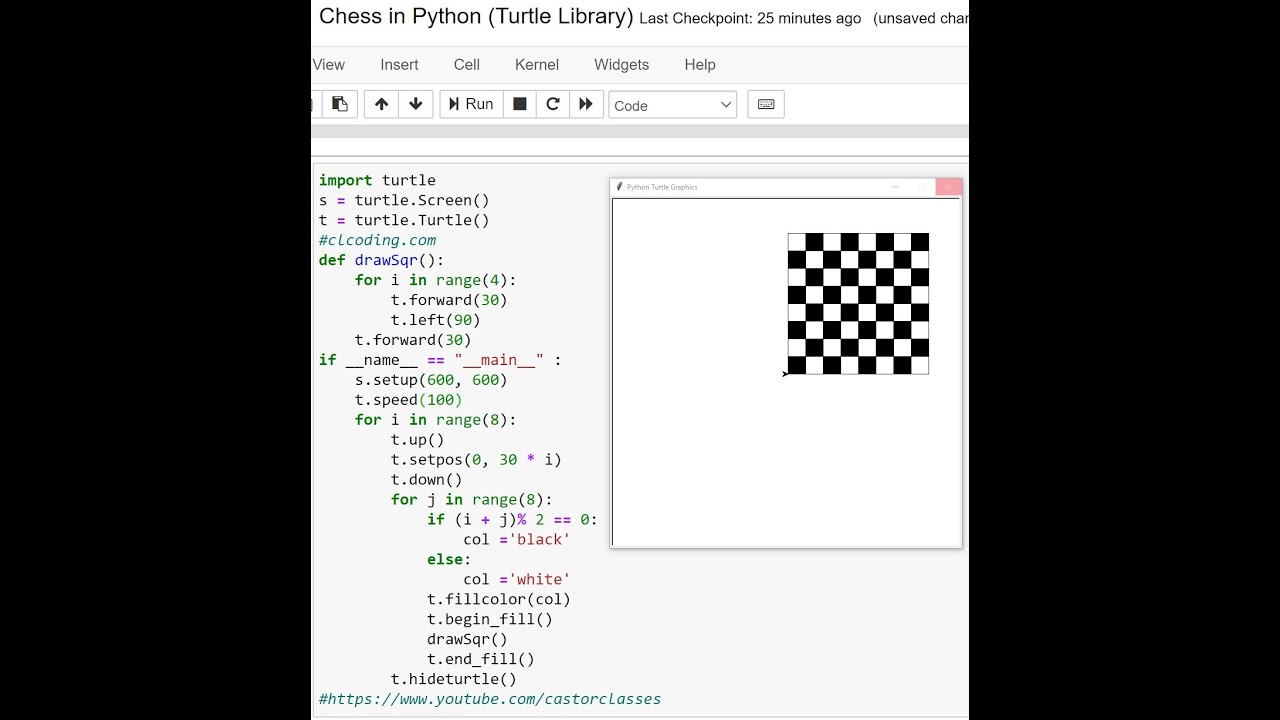Click the 't.setpos(0, 30 * i)' line

pyautogui.click(x=476, y=460)
